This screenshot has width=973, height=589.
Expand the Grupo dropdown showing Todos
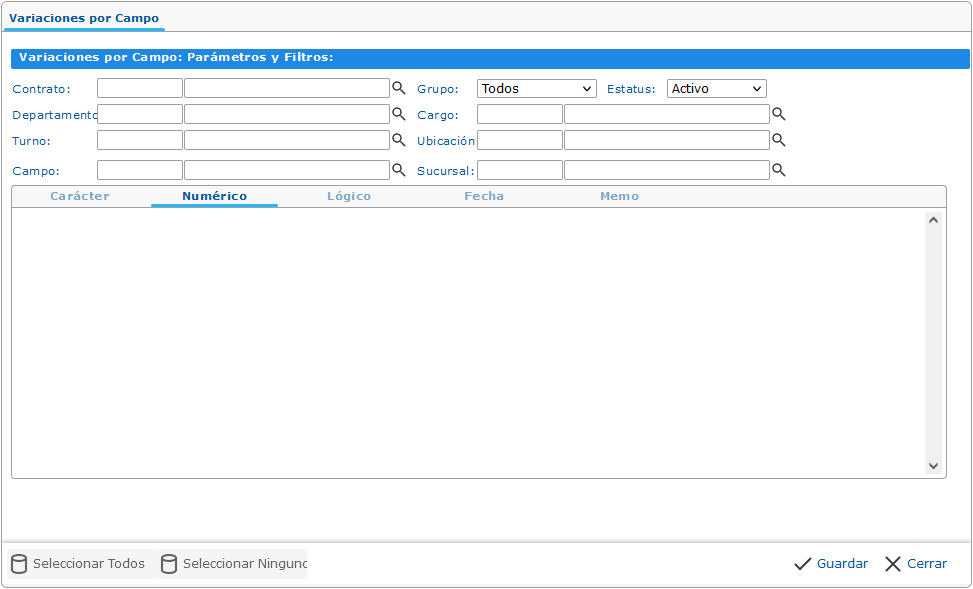click(536, 89)
